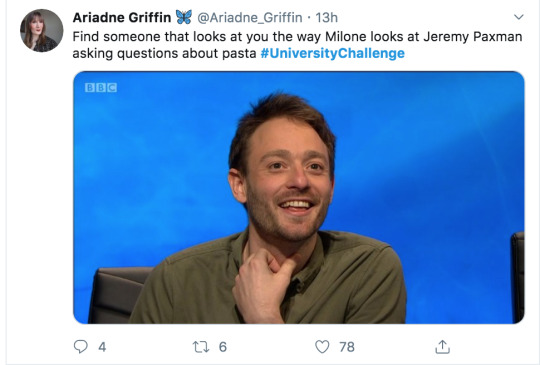This screenshot has width=540, height=365.
Task: Click the tweet text starting with "Find someone"
Action: [297, 45]
